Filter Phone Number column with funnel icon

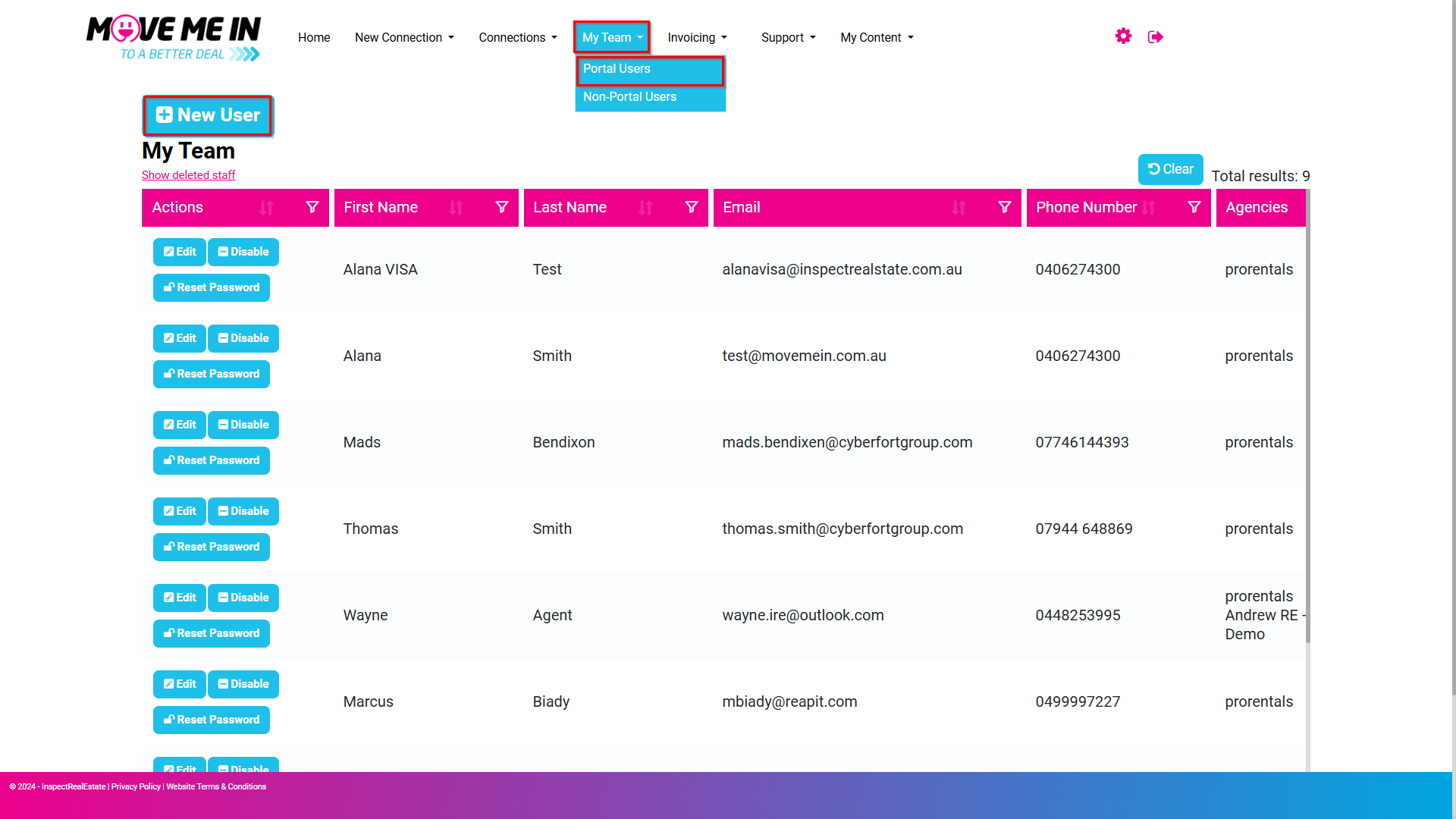[1194, 207]
